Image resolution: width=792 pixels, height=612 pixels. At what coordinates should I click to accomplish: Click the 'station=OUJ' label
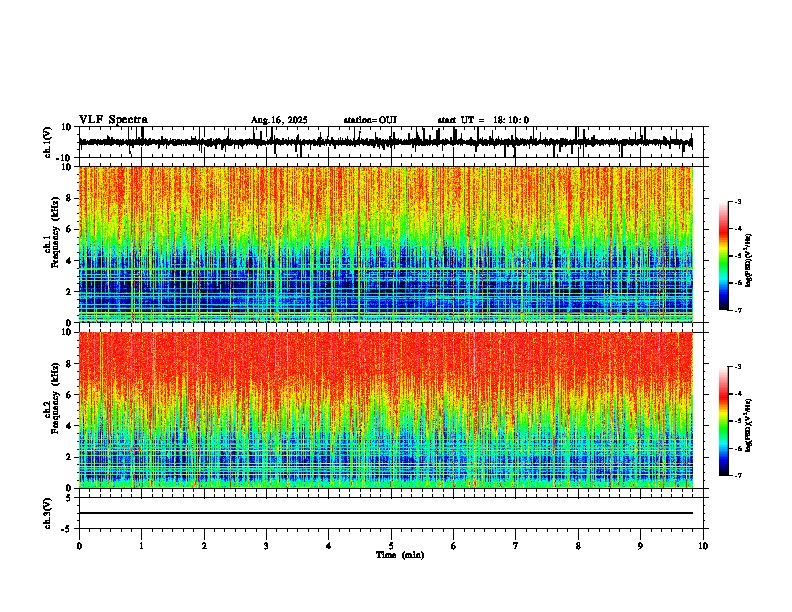point(370,120)
